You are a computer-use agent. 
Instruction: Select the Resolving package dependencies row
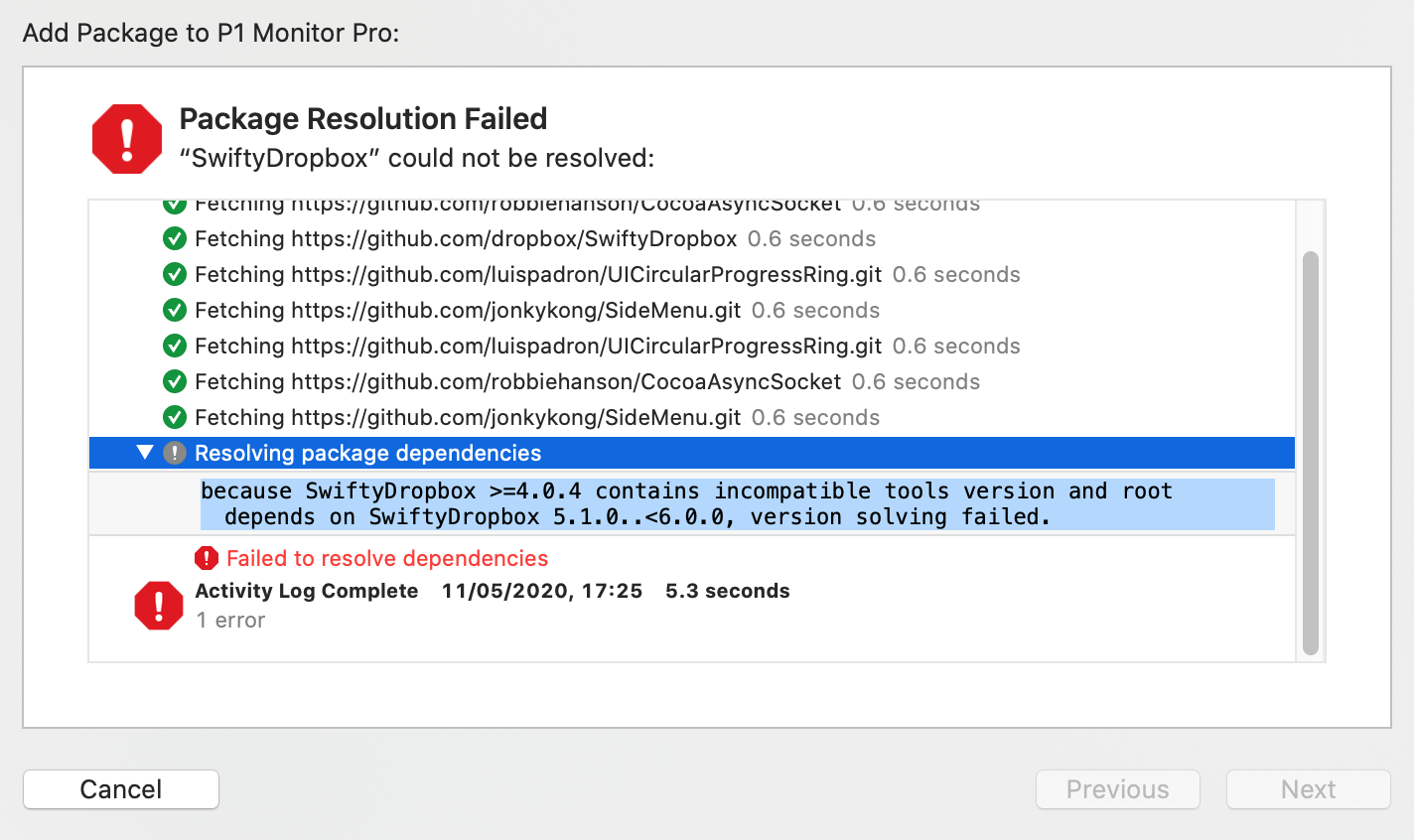coord(692,453)
